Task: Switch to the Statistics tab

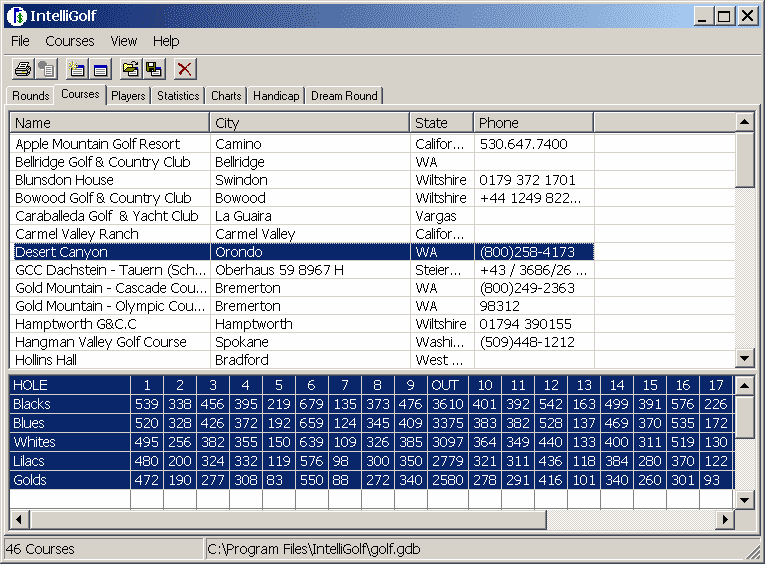Action: coord(178,96)
